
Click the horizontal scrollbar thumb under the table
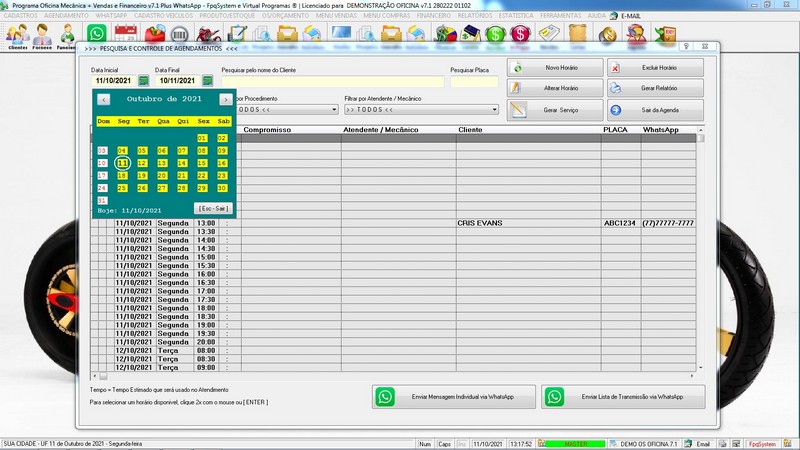click(x=103, y=376)
